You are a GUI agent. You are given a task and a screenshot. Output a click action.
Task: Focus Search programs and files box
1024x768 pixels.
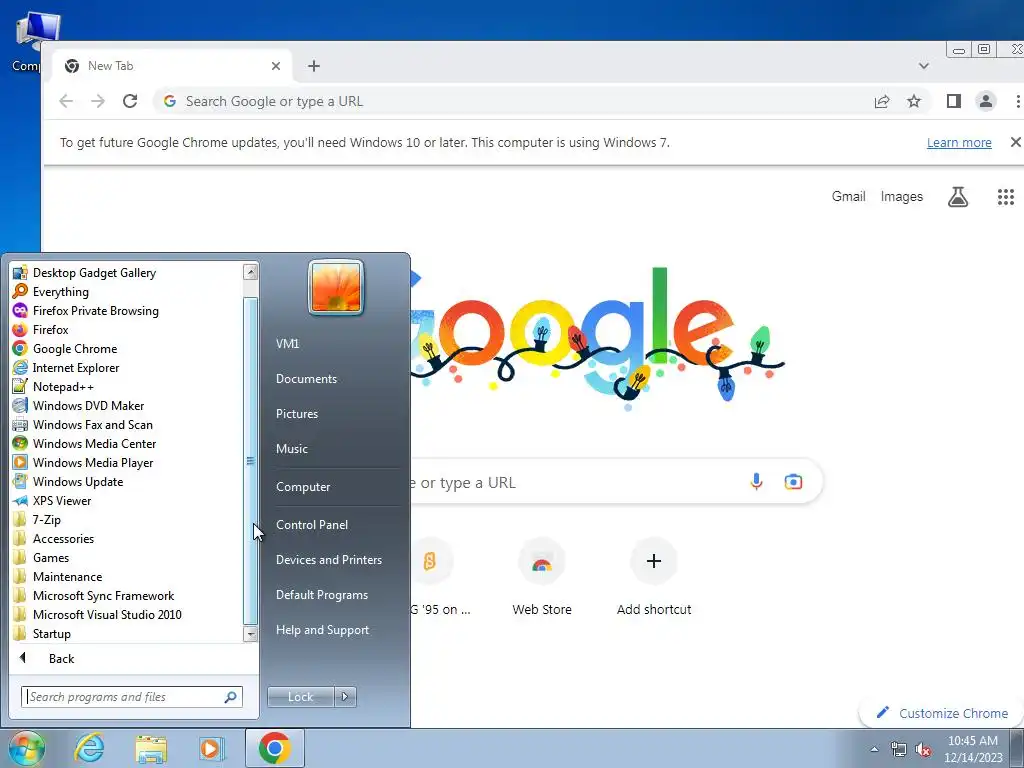pyautogui.click(x=132, y=697)
